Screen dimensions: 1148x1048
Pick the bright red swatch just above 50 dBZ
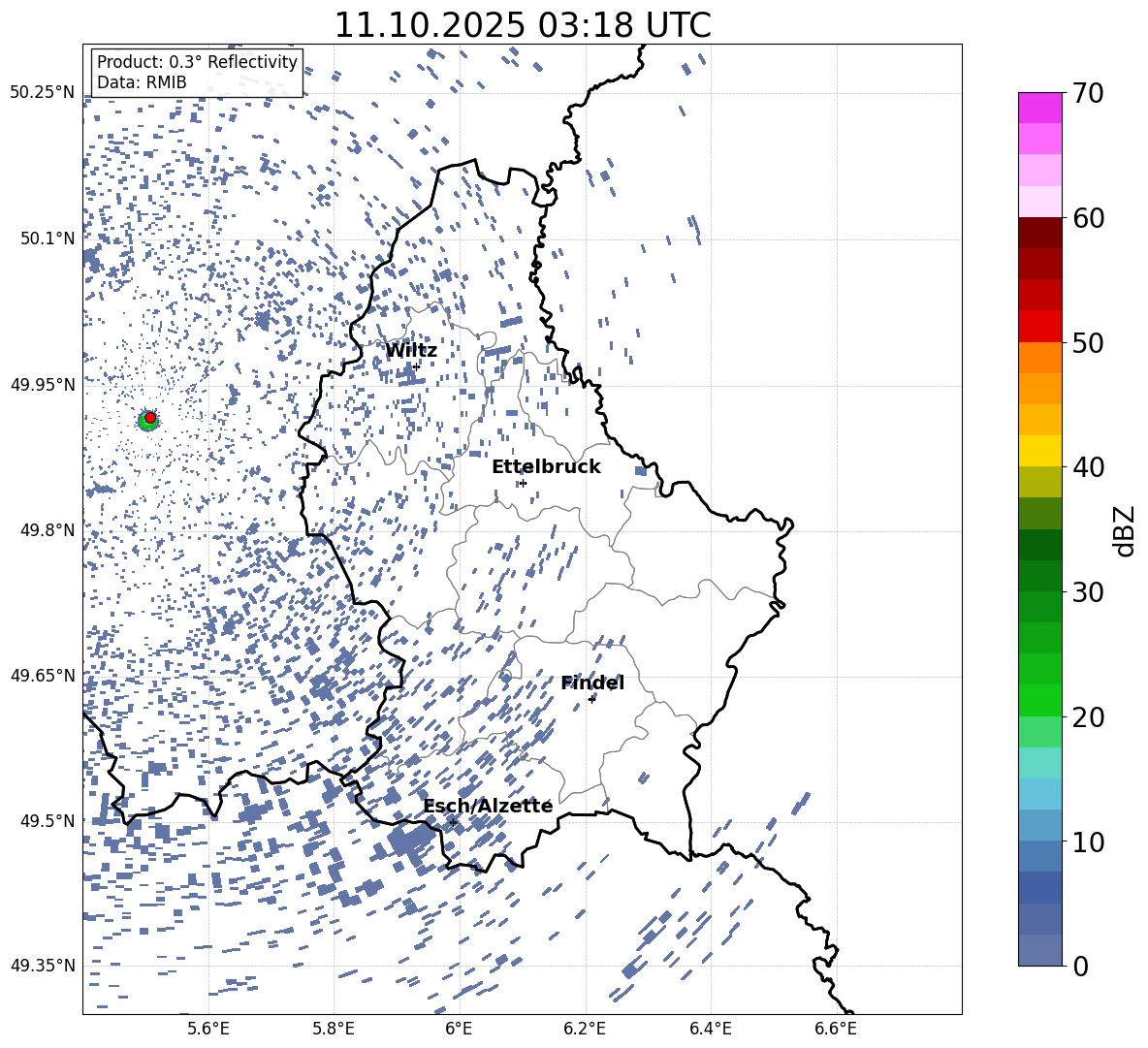1039,327
